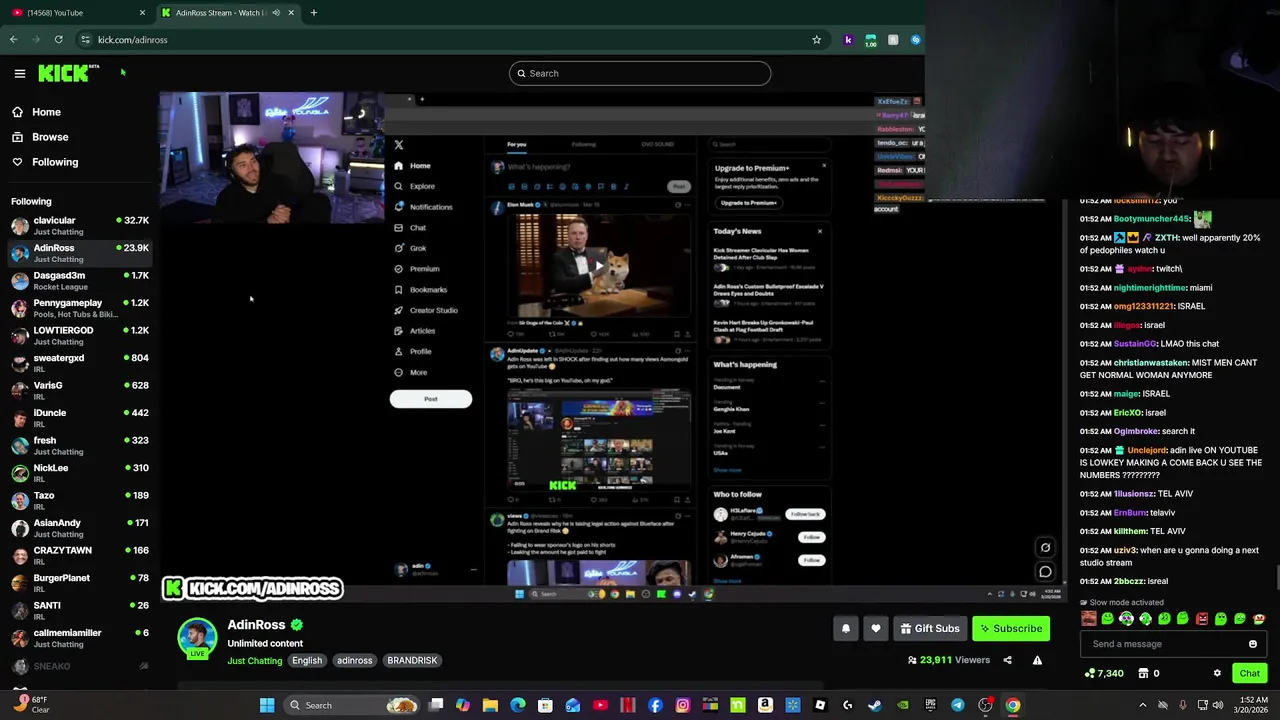The image size is (1280, 720).
Task: Open sweatergxd channel
Action: click(80, 363)
